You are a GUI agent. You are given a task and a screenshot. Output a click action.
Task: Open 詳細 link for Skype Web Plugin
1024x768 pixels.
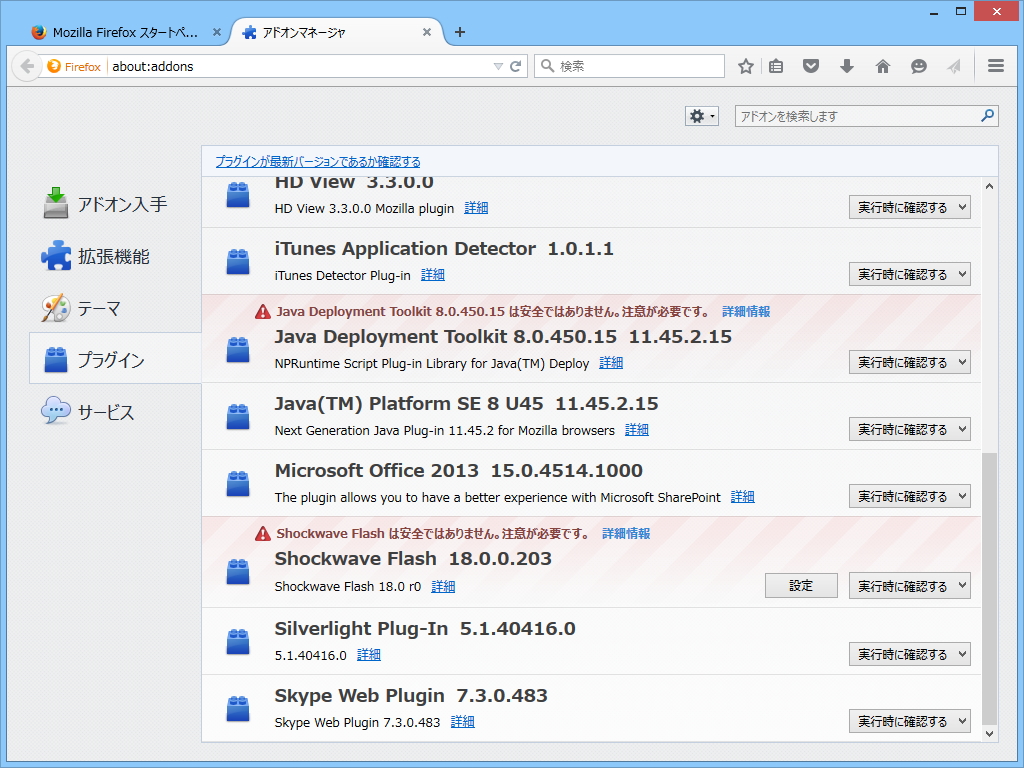pos(462,722)
